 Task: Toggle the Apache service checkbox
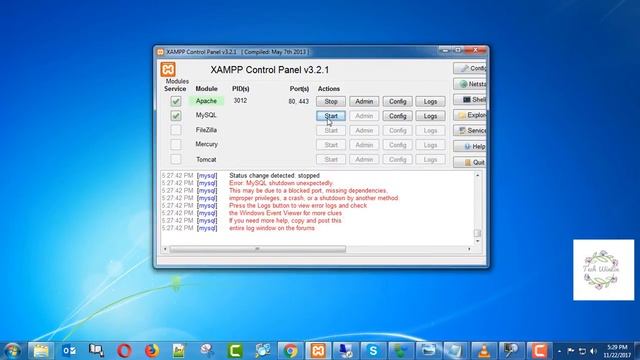click(x=176, y=101)
